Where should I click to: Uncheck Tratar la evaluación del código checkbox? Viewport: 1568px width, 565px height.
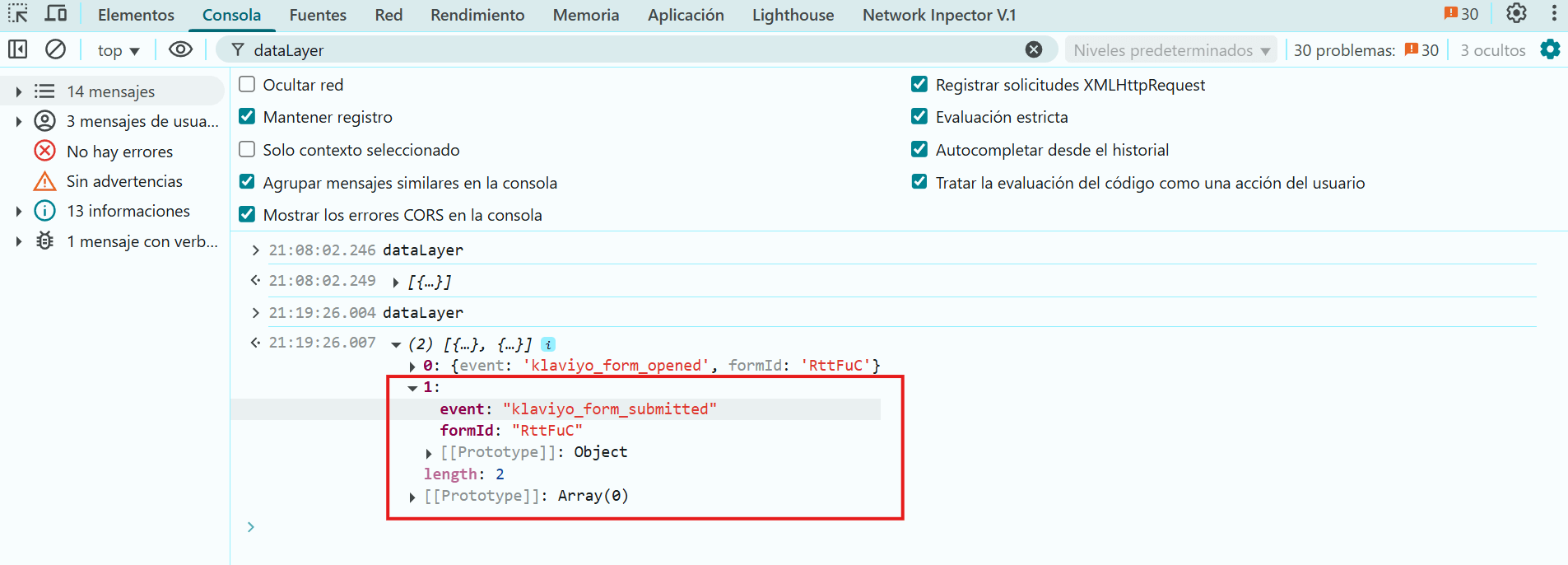pyautogui.click(x=919, y=182)
